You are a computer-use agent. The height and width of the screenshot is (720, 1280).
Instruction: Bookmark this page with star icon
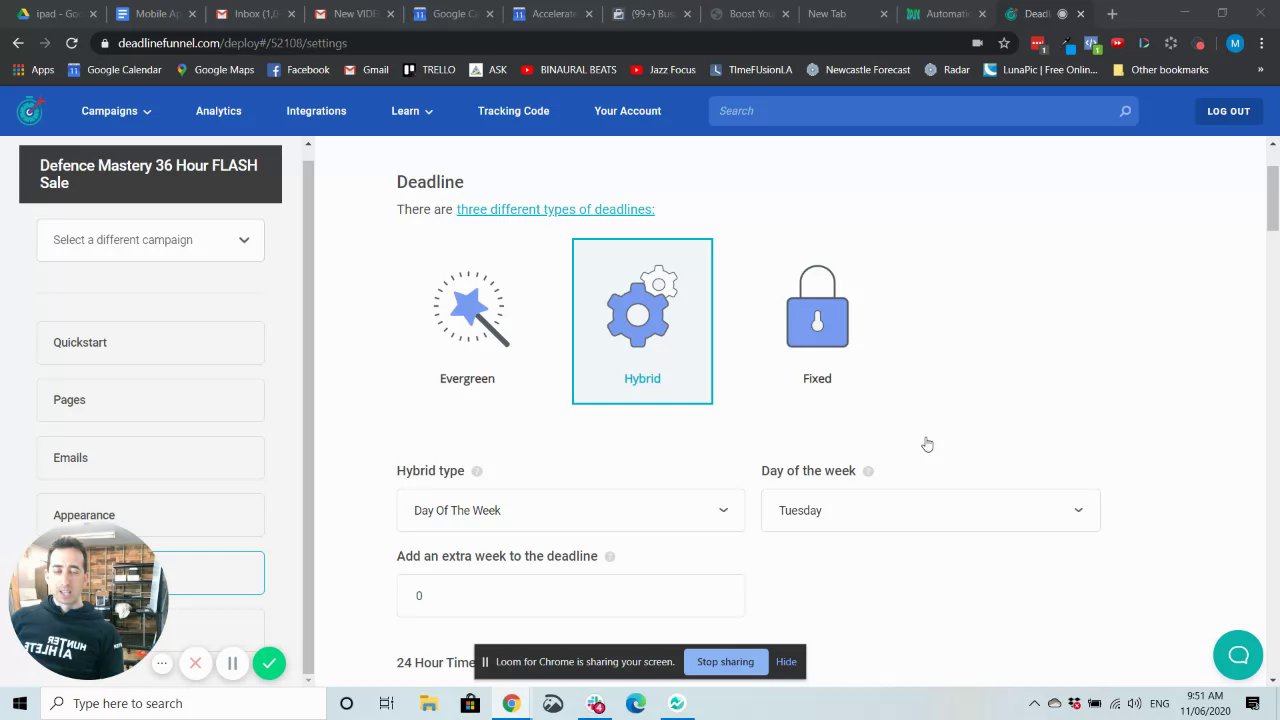[1004, 43]
